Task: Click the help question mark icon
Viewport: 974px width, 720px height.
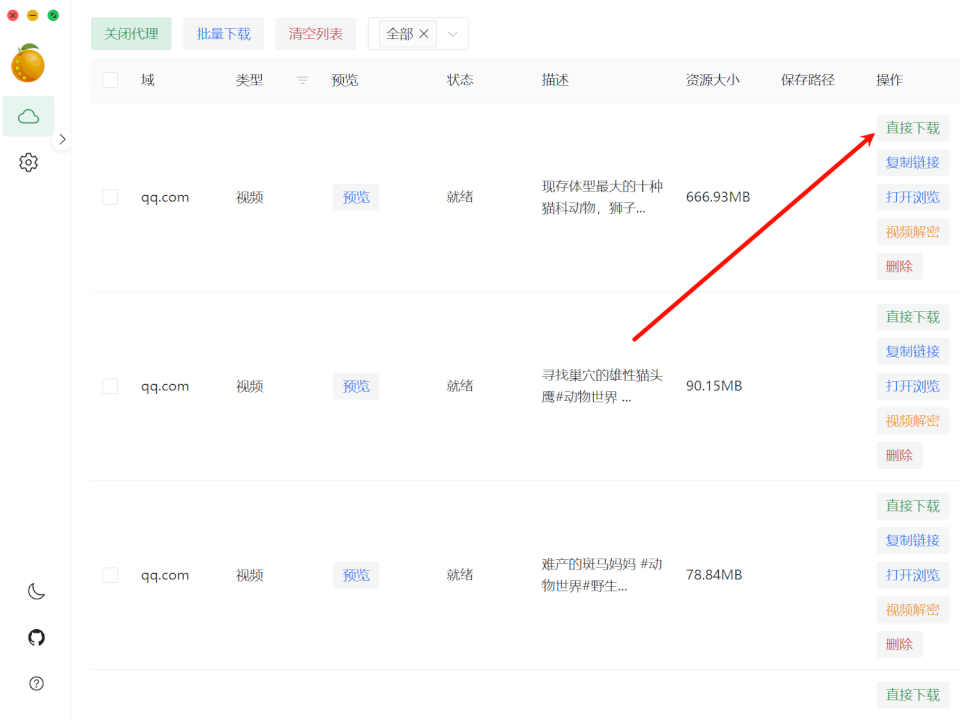Action: 36,683
